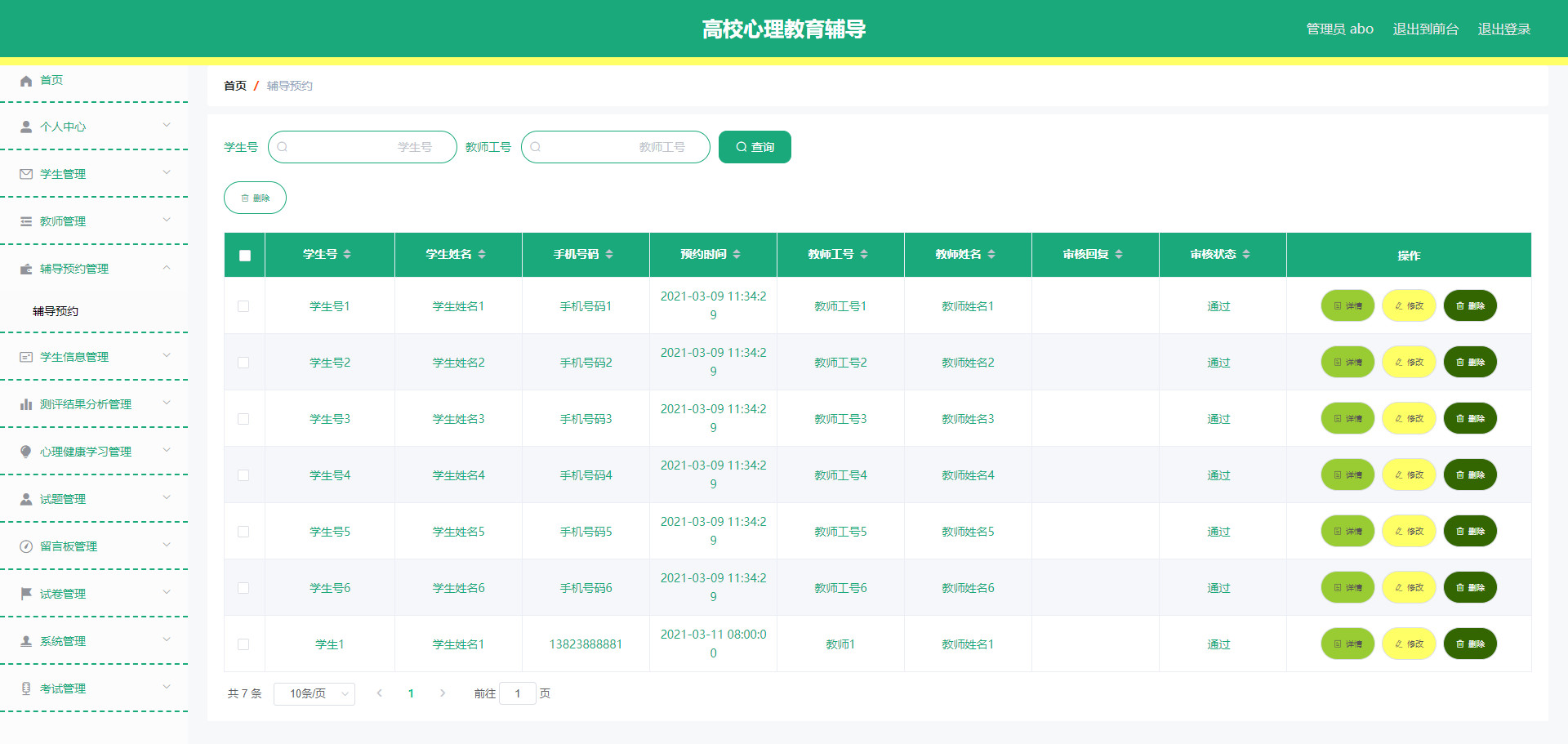Check the row checkbox for 学生1
This screenshot has height=744, width=1568.
click(243, 644)
